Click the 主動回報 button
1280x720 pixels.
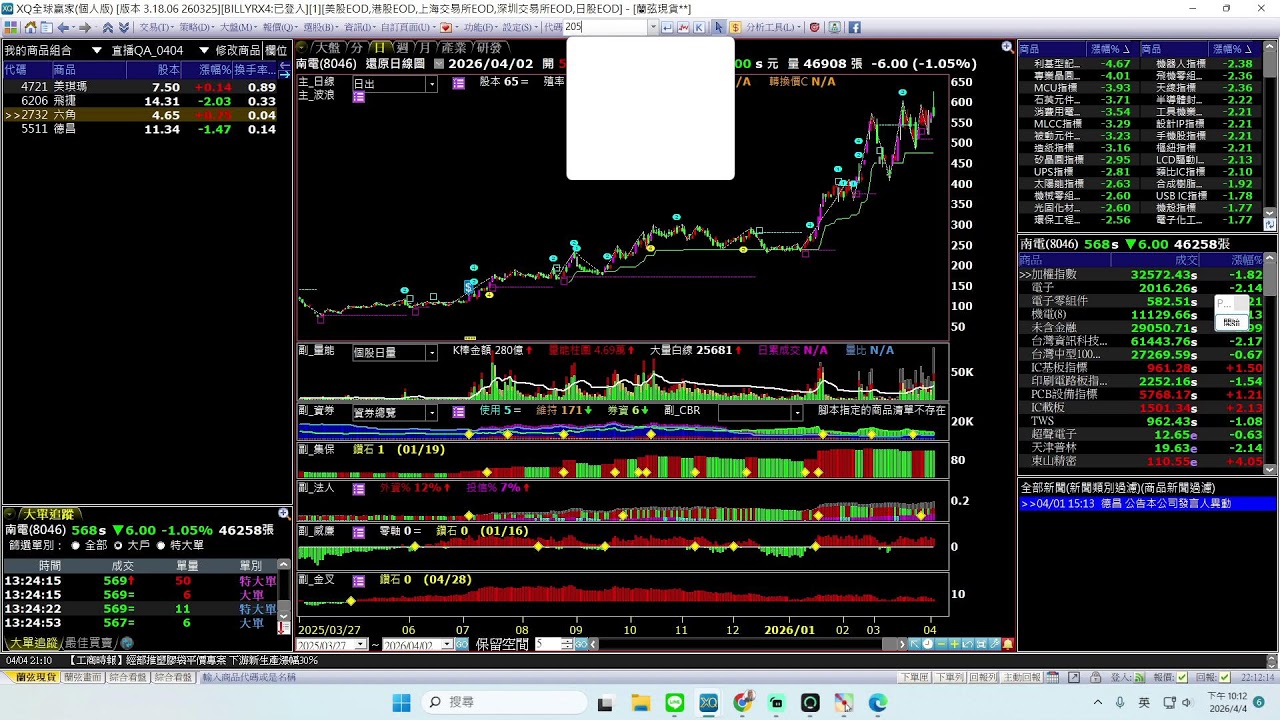coord(1022,677)
